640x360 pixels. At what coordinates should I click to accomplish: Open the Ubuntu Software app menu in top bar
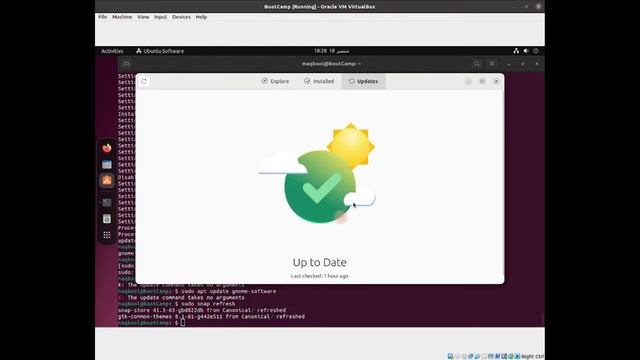tap(160, 51)
